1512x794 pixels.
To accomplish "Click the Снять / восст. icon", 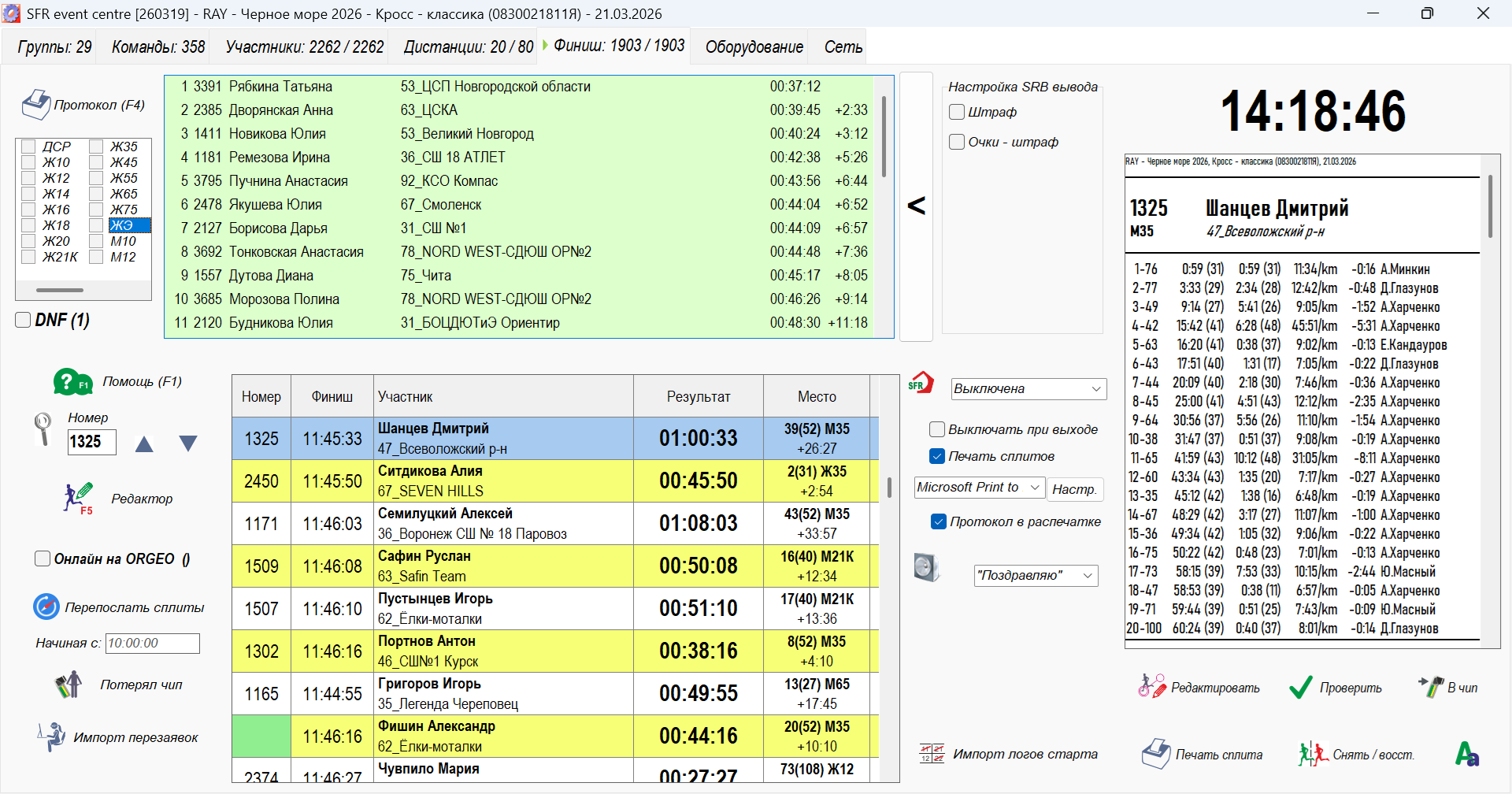I will pos(1313,754).
